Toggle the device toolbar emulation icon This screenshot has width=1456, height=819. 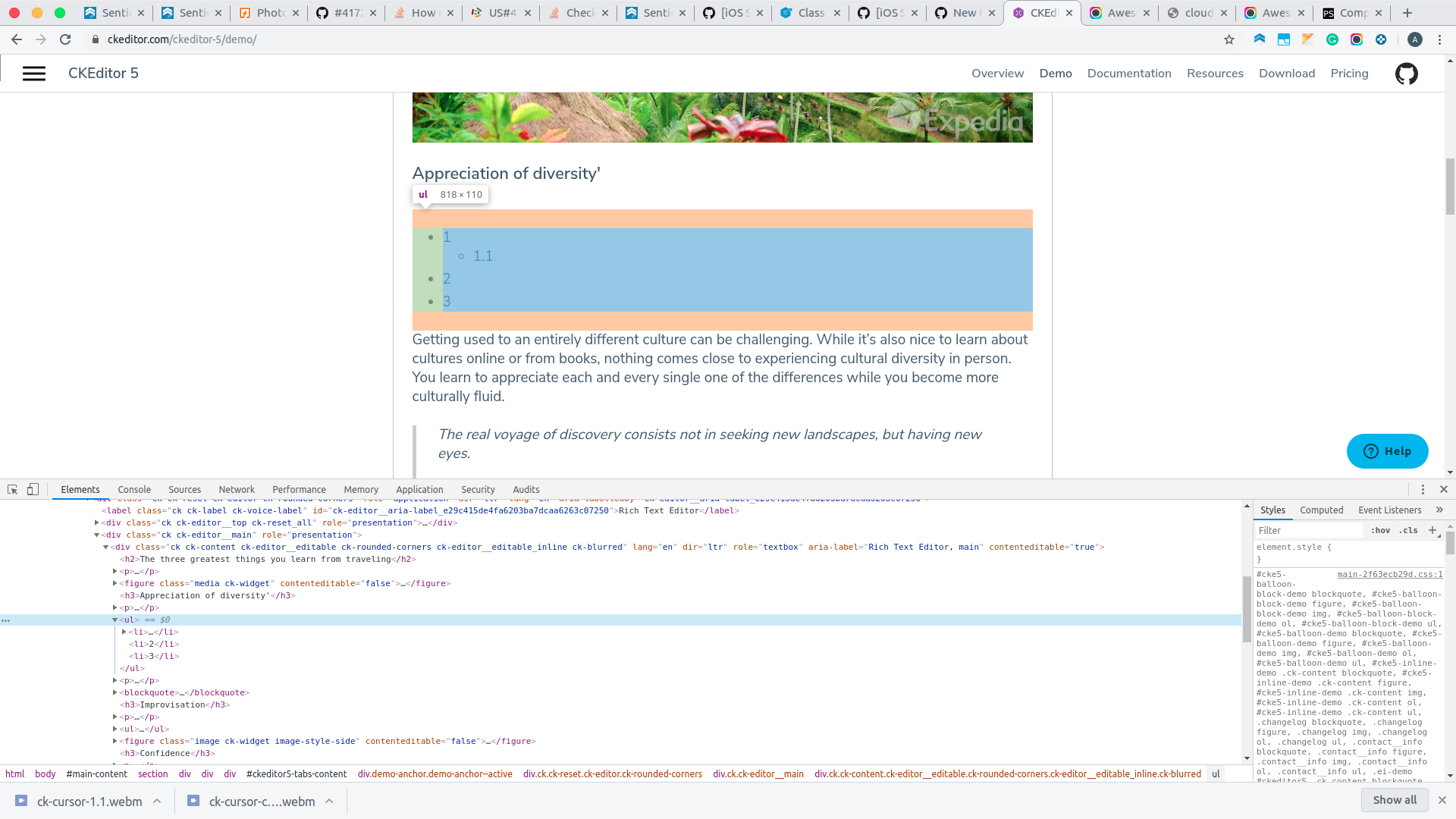(x=33, y=490)
